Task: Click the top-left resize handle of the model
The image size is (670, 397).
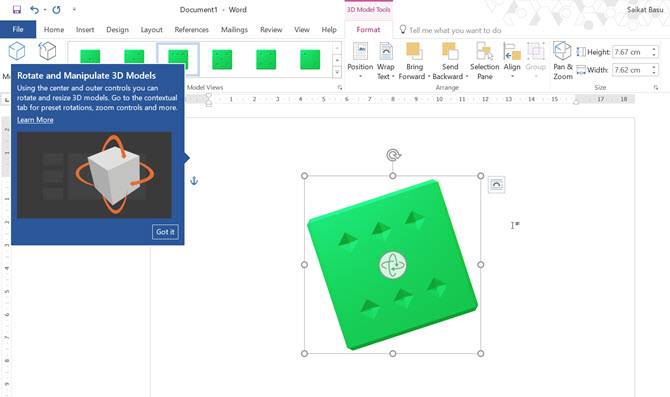Action: pos(304,176)
